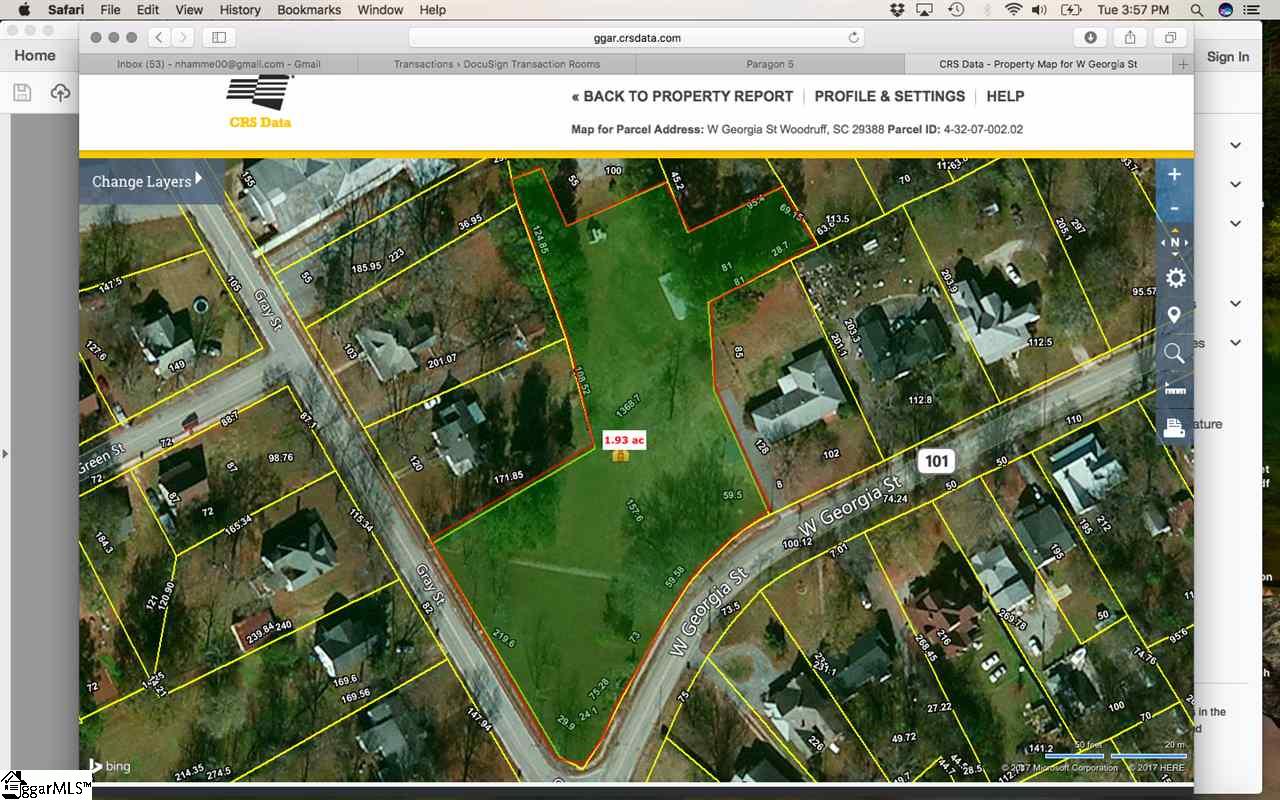Open AirPlay display menu icon

coord(925,10)
